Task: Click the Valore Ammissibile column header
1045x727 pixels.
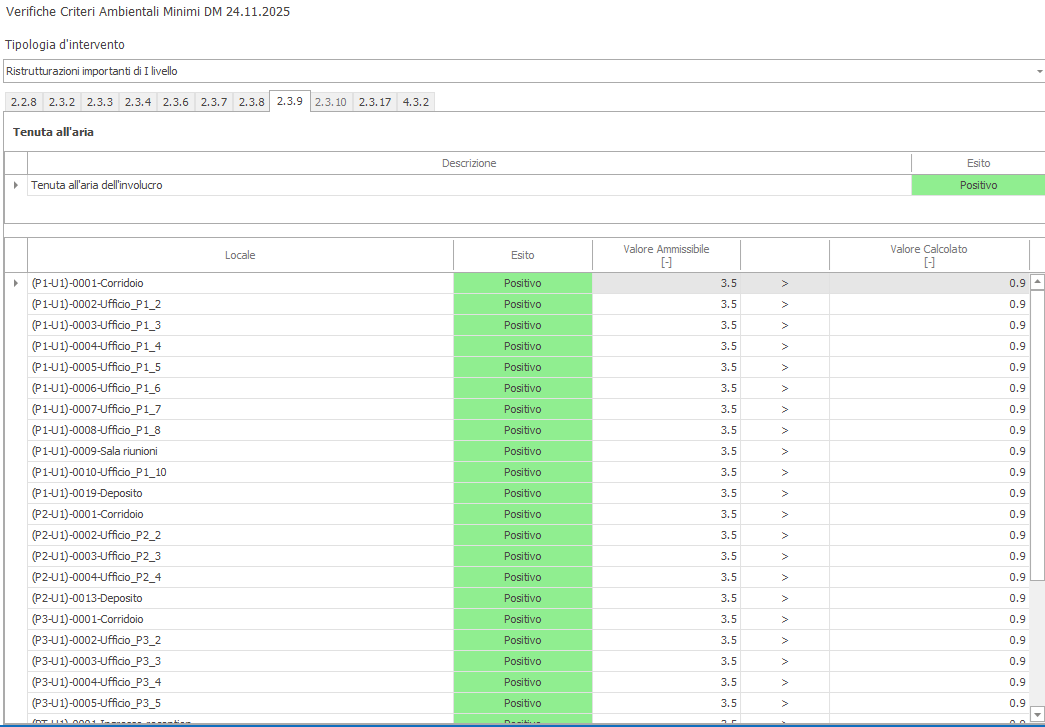Action: 666,255
